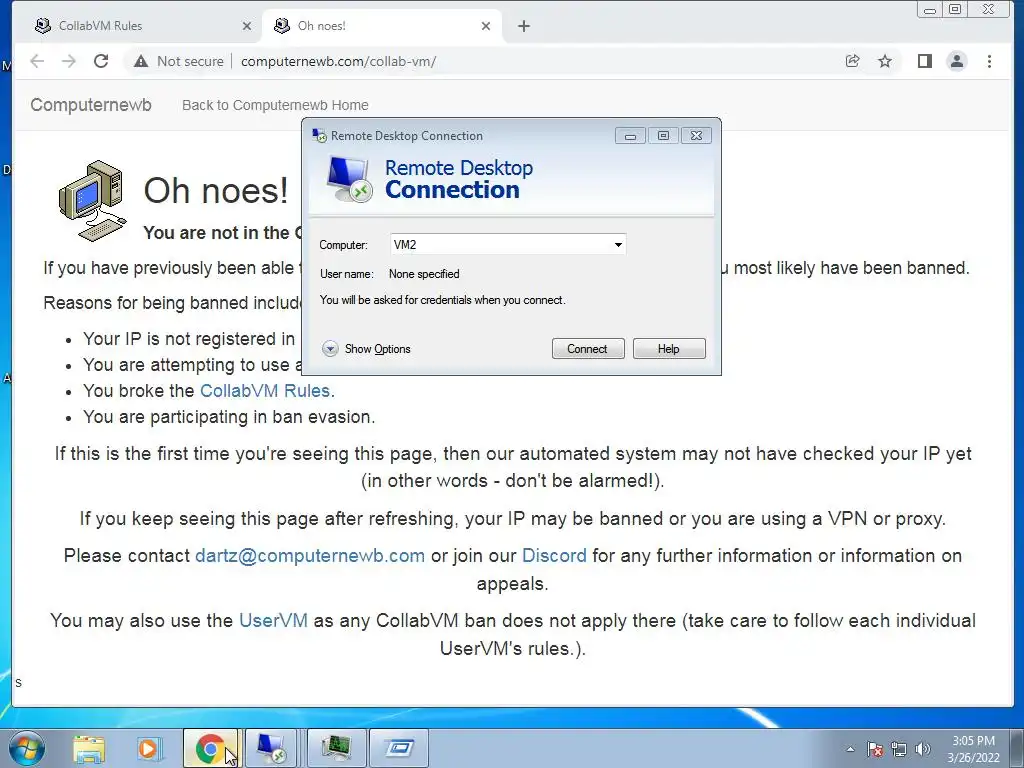This screenshot has width=1024, height=768.
Task: Open the Chrome side panel
Action: pyautogui.click(x=924, y=61)
